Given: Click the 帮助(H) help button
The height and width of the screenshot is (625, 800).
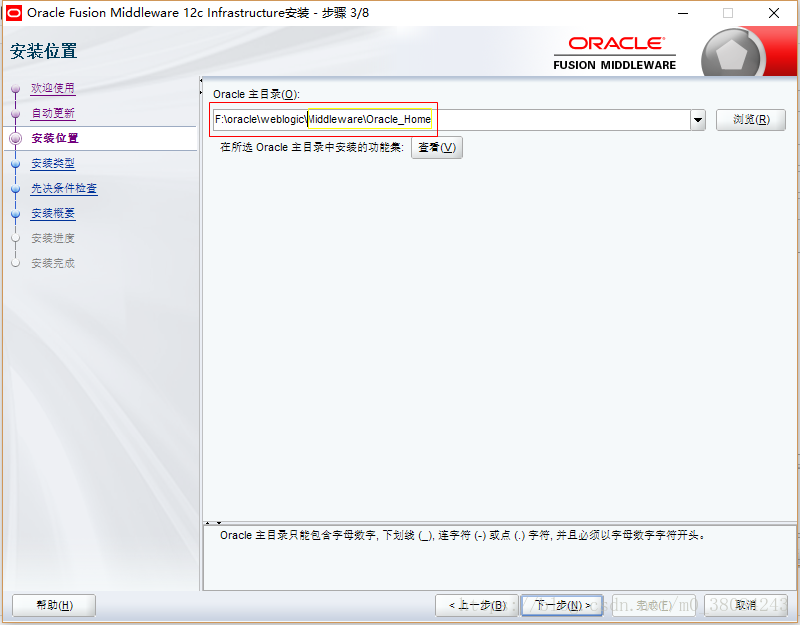Looking at the screenshot, I should coord(54,606).
